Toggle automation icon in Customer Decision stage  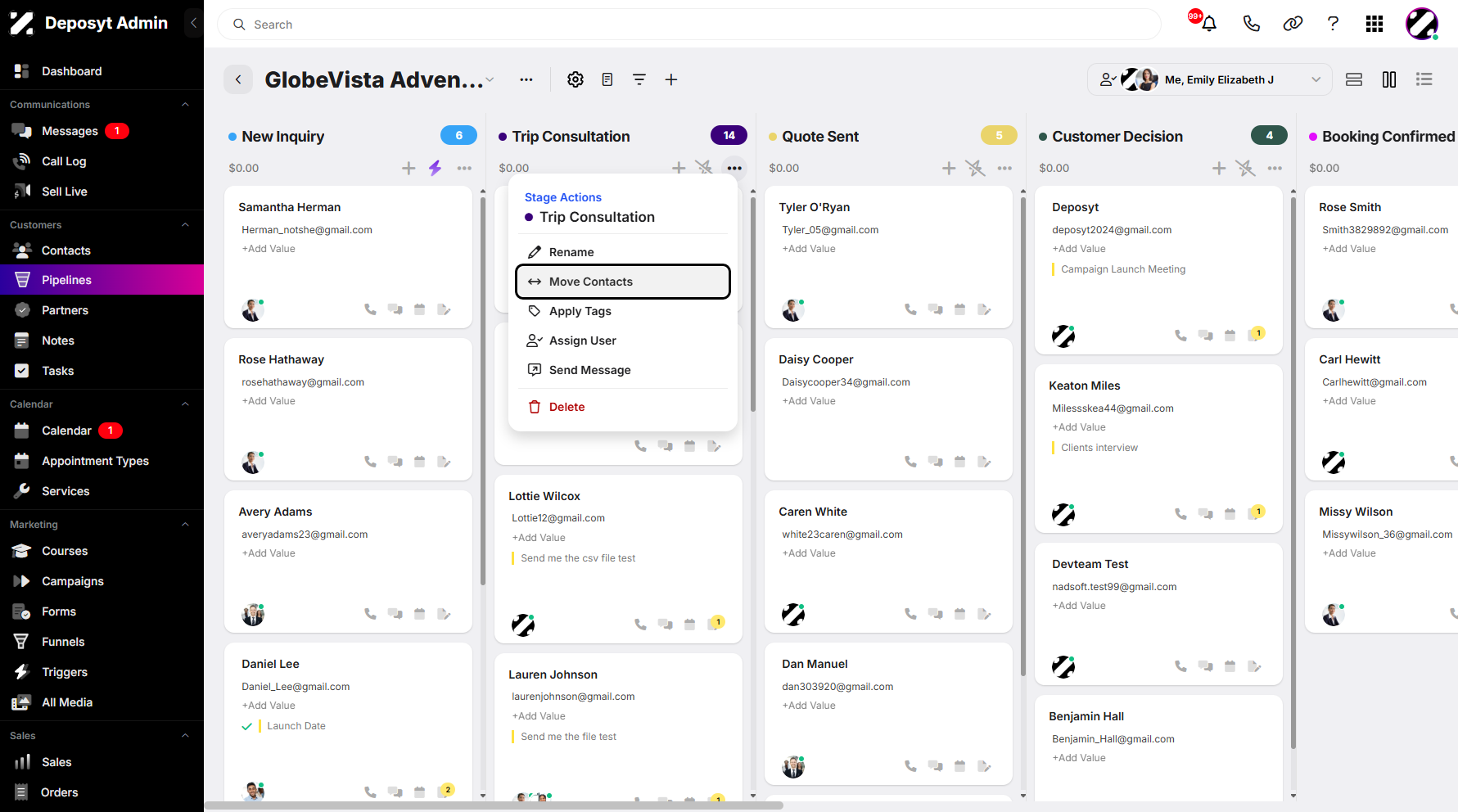point(1245,168)
